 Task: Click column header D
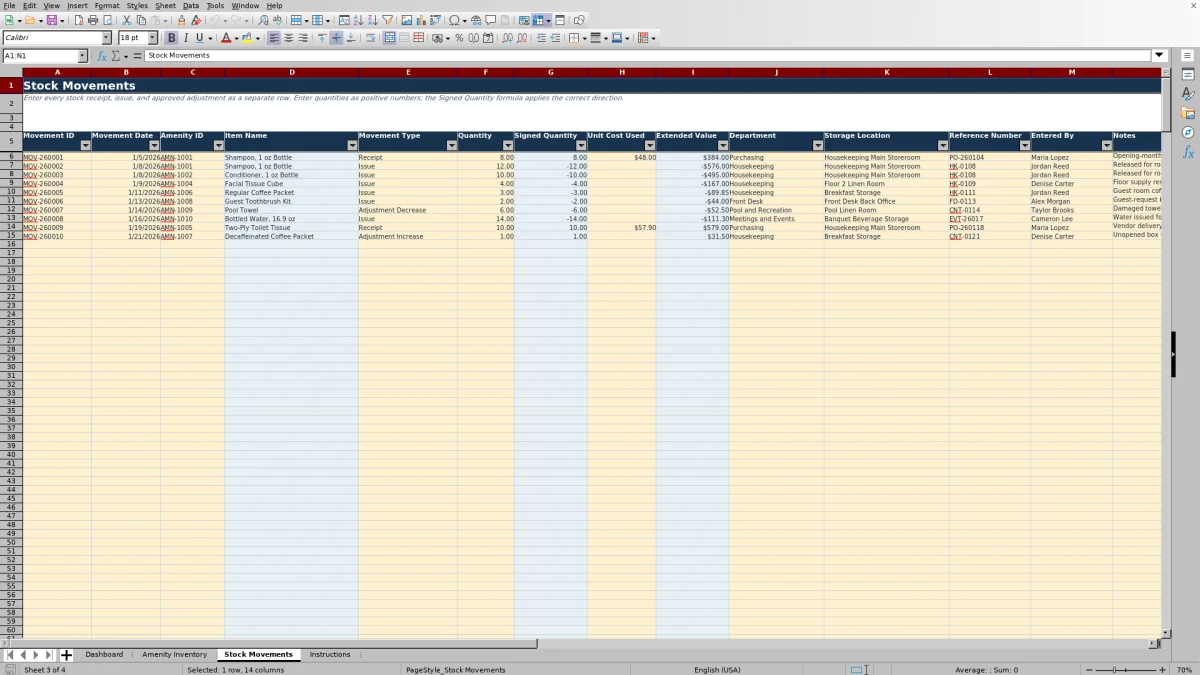coord(292,72)
